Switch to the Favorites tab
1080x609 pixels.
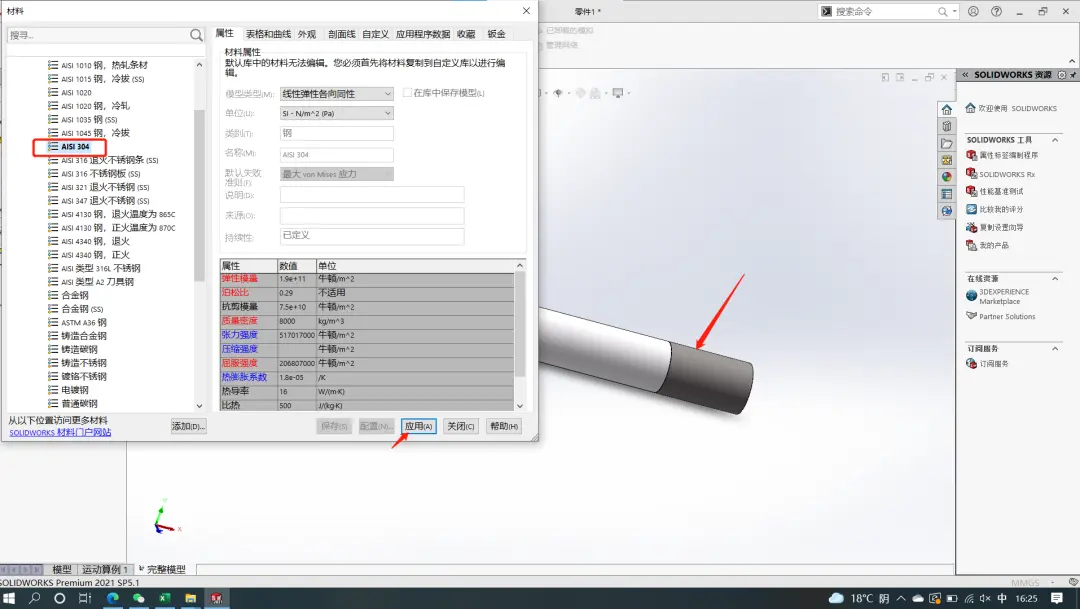466,34
